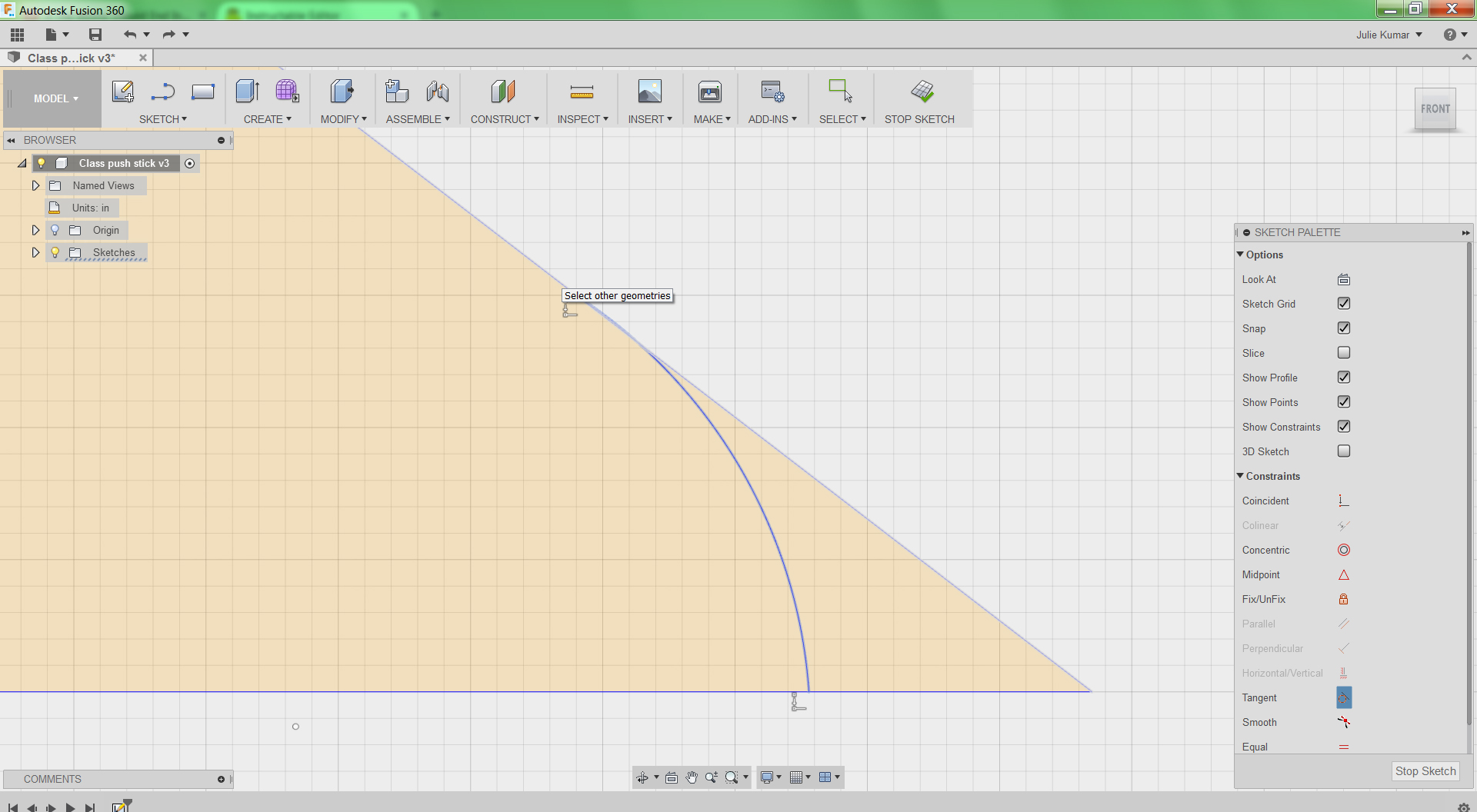Open the data panel grid icon

[17, 35]
